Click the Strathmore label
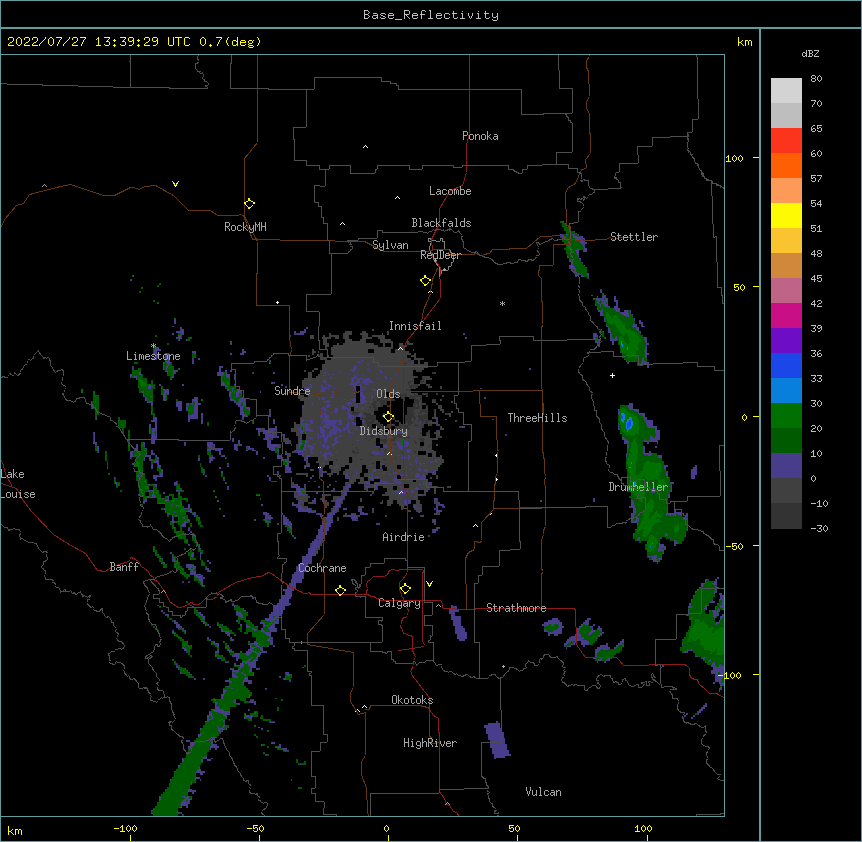 [x=516, y=608]
